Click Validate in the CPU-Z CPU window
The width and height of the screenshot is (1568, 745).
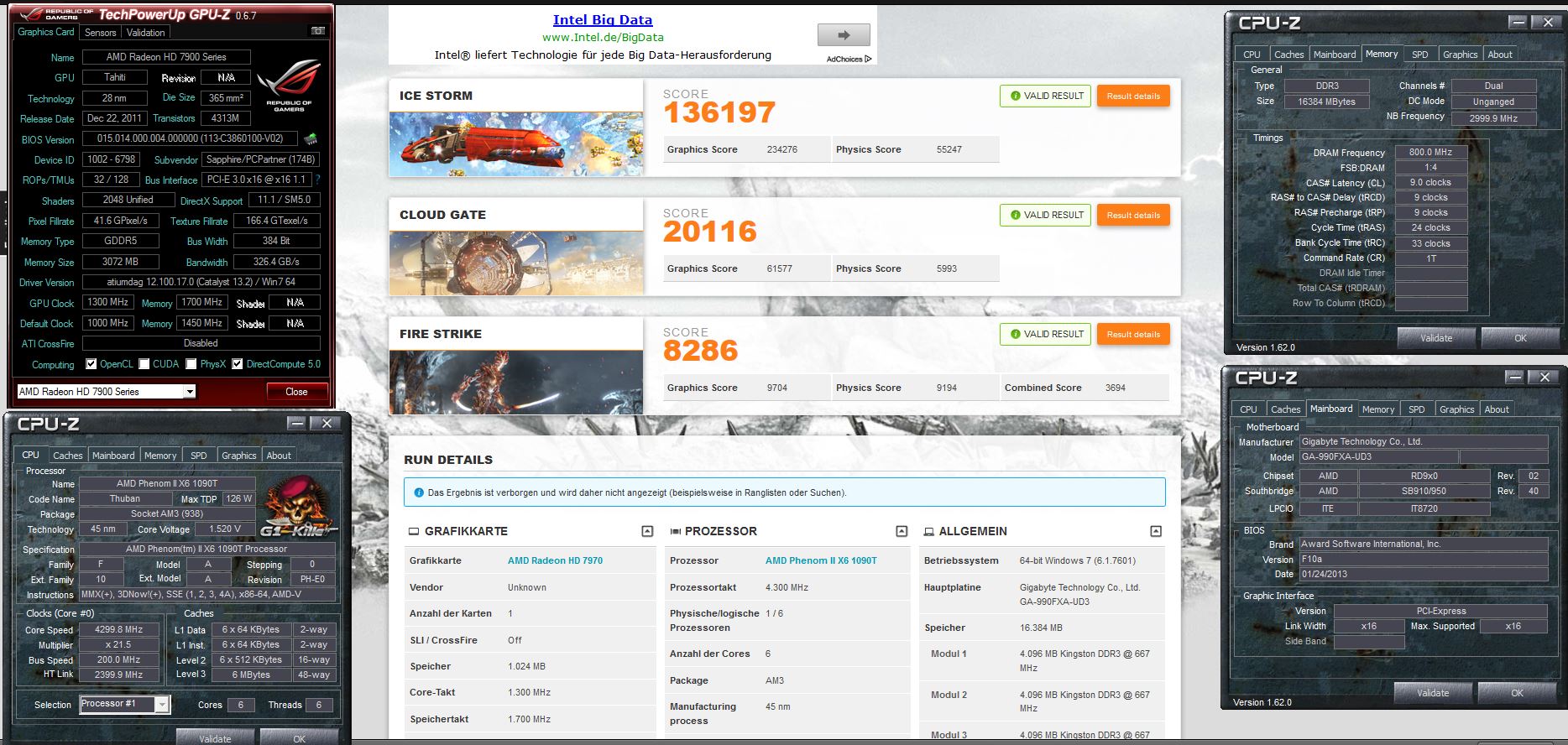215,738
